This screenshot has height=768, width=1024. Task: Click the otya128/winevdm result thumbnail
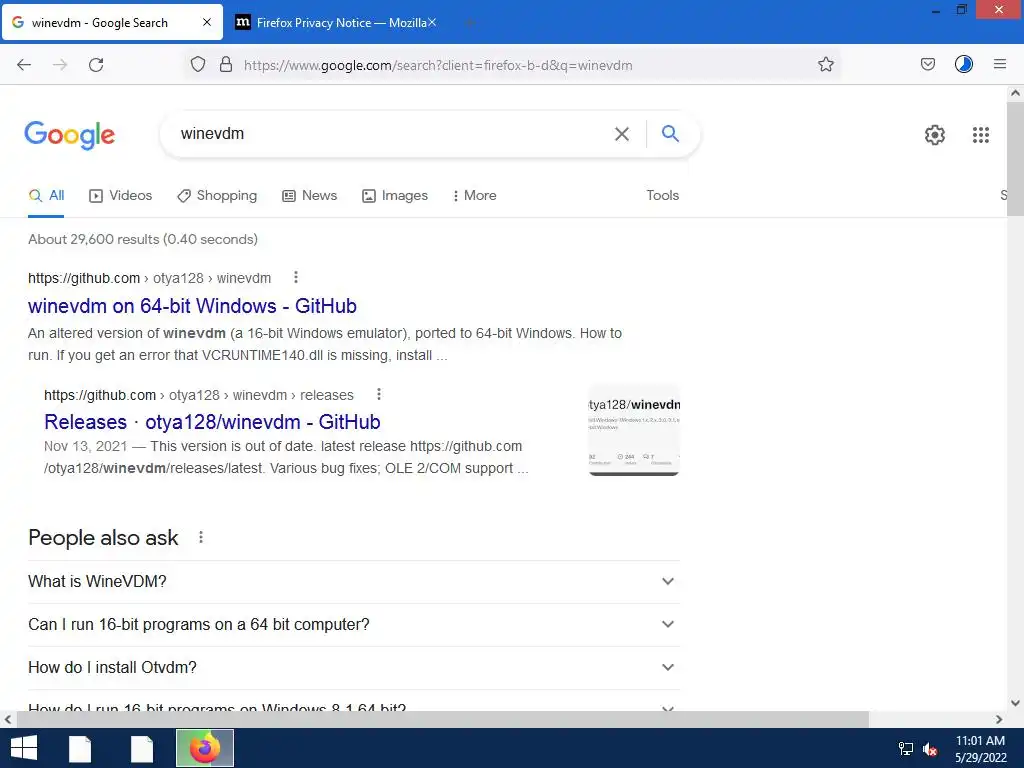[633, 431]
